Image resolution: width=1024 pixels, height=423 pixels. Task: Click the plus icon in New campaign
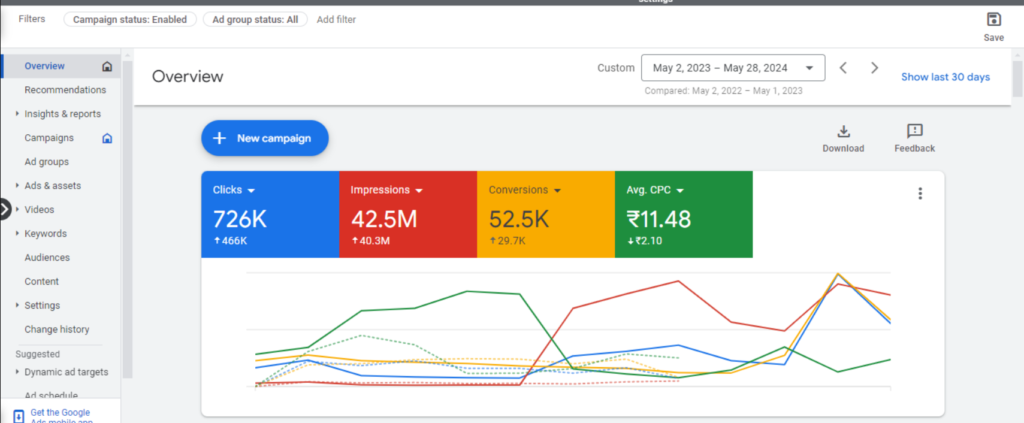pyautogui.click(x=219, y=138)
